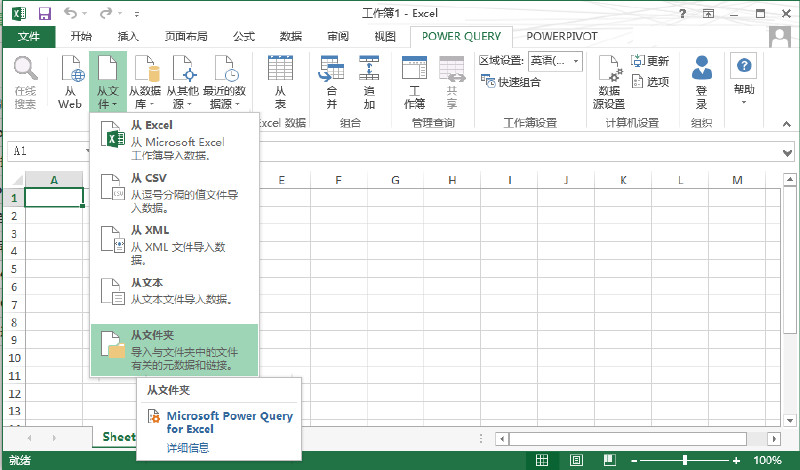Open the Workbook queries (工作簿) pane
The width and height of the screenshot is (800, 470).
pyautogui.click(x=414, y=82)
